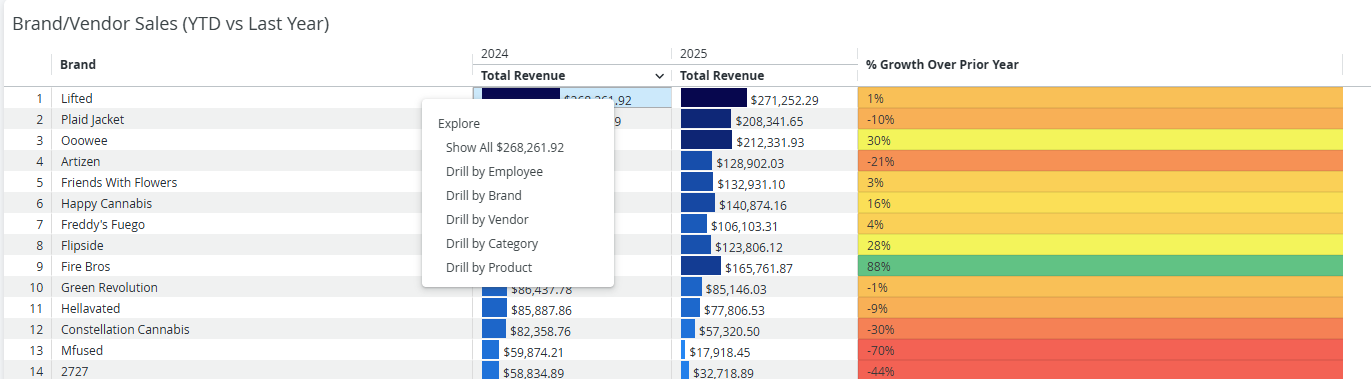Click the % Growth Over Prior Year header
Screen dimensions: 1371x379
942,65
